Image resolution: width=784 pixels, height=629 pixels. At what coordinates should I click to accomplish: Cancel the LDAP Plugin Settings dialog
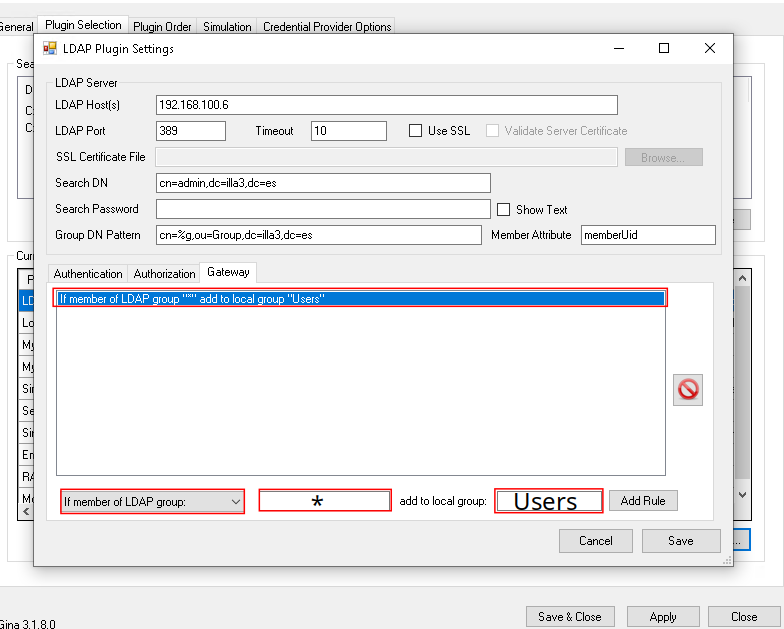596,541
